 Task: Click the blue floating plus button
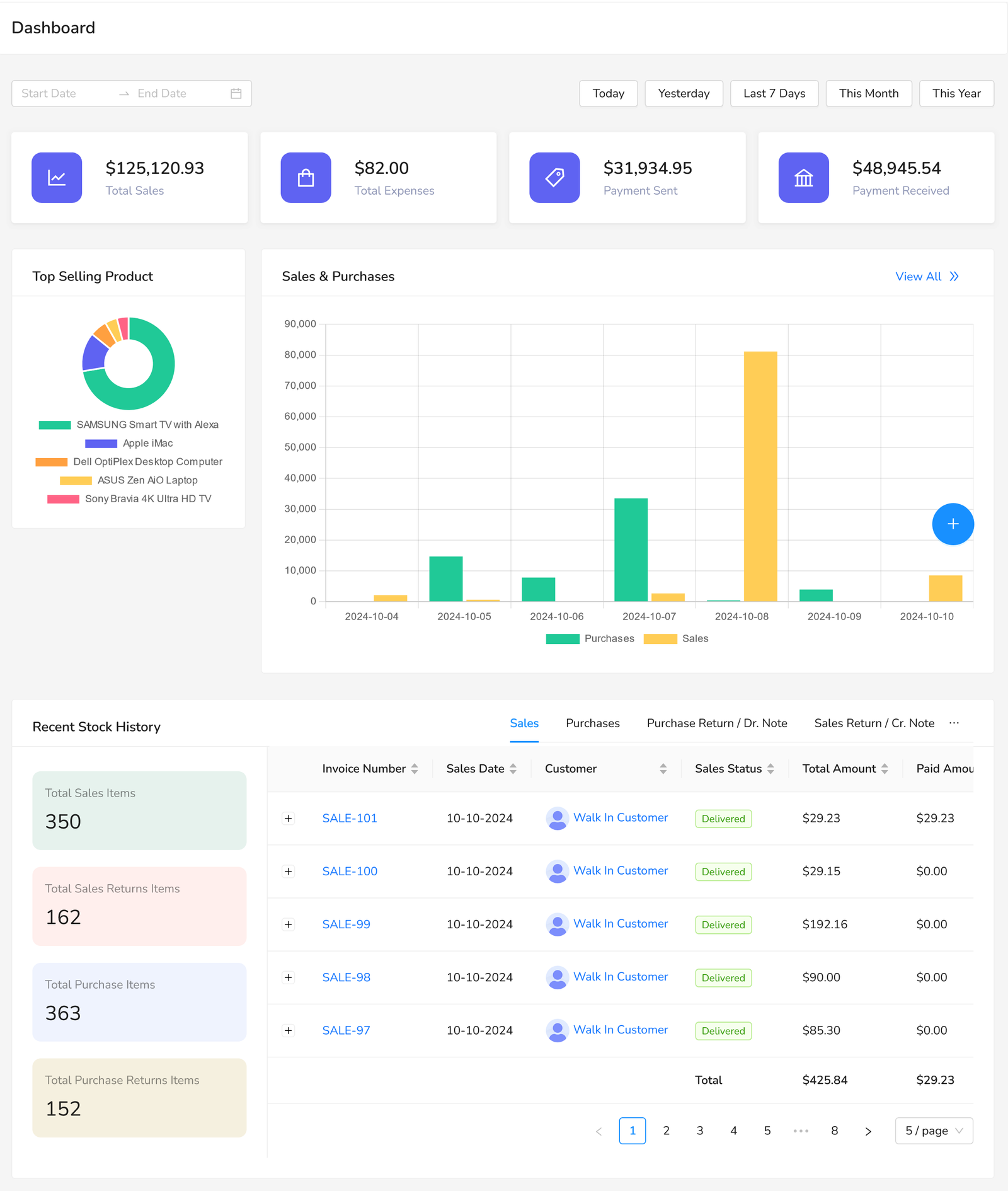[x=953, y=524]
